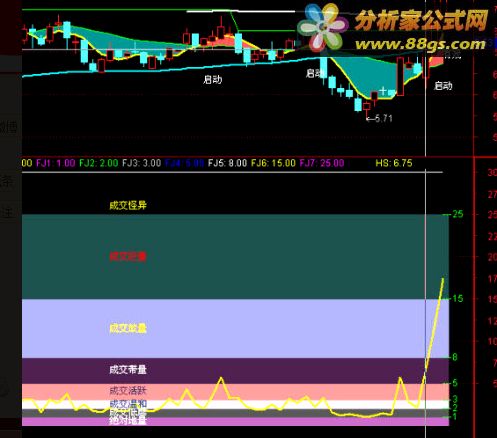Select the FJ1: 1.00 indicator parameter

[x=56, y=163]
